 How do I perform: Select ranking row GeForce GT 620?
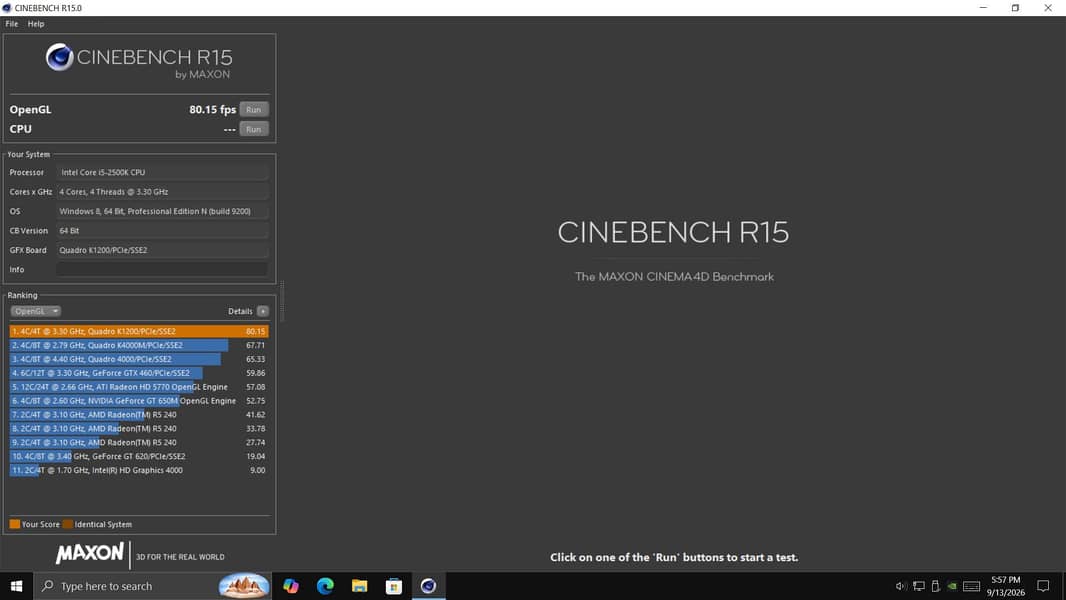(x=139, y=457)
